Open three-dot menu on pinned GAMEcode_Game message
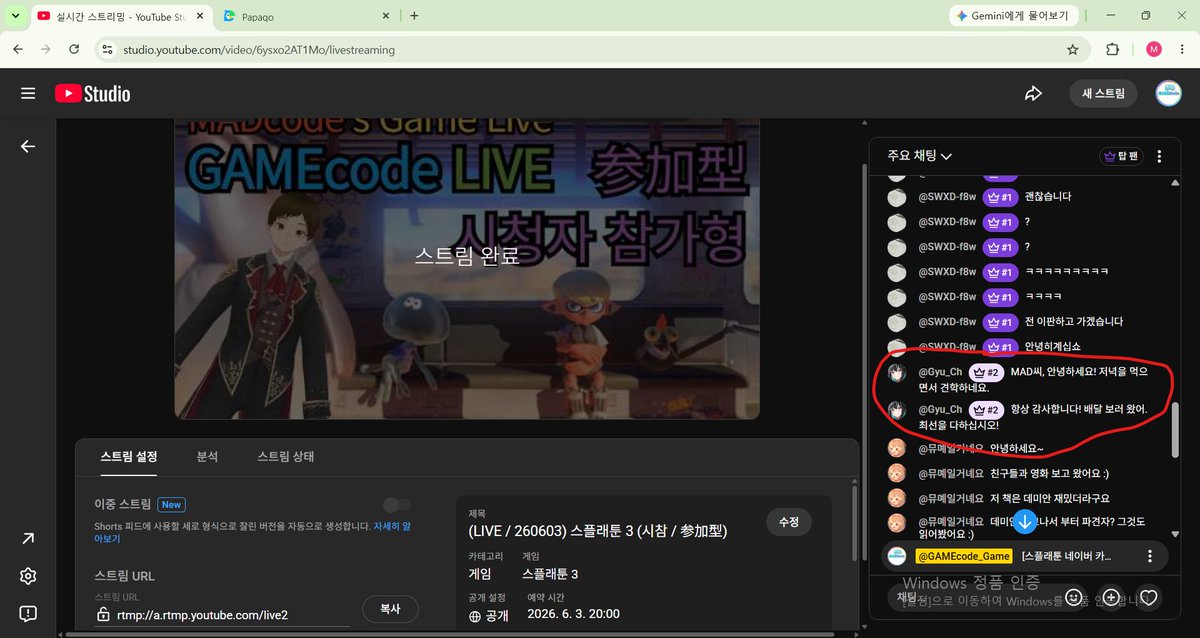1200x638 pixels. [1150, 556]
